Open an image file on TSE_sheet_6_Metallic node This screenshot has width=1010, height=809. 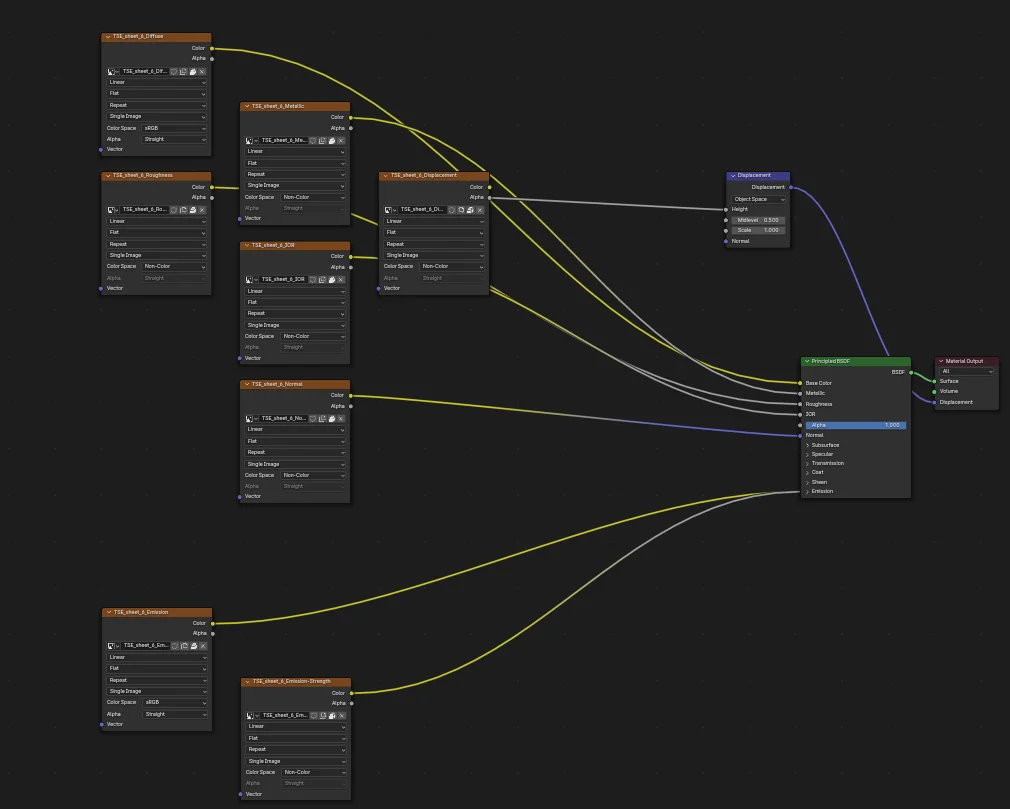tap(332, 141)
